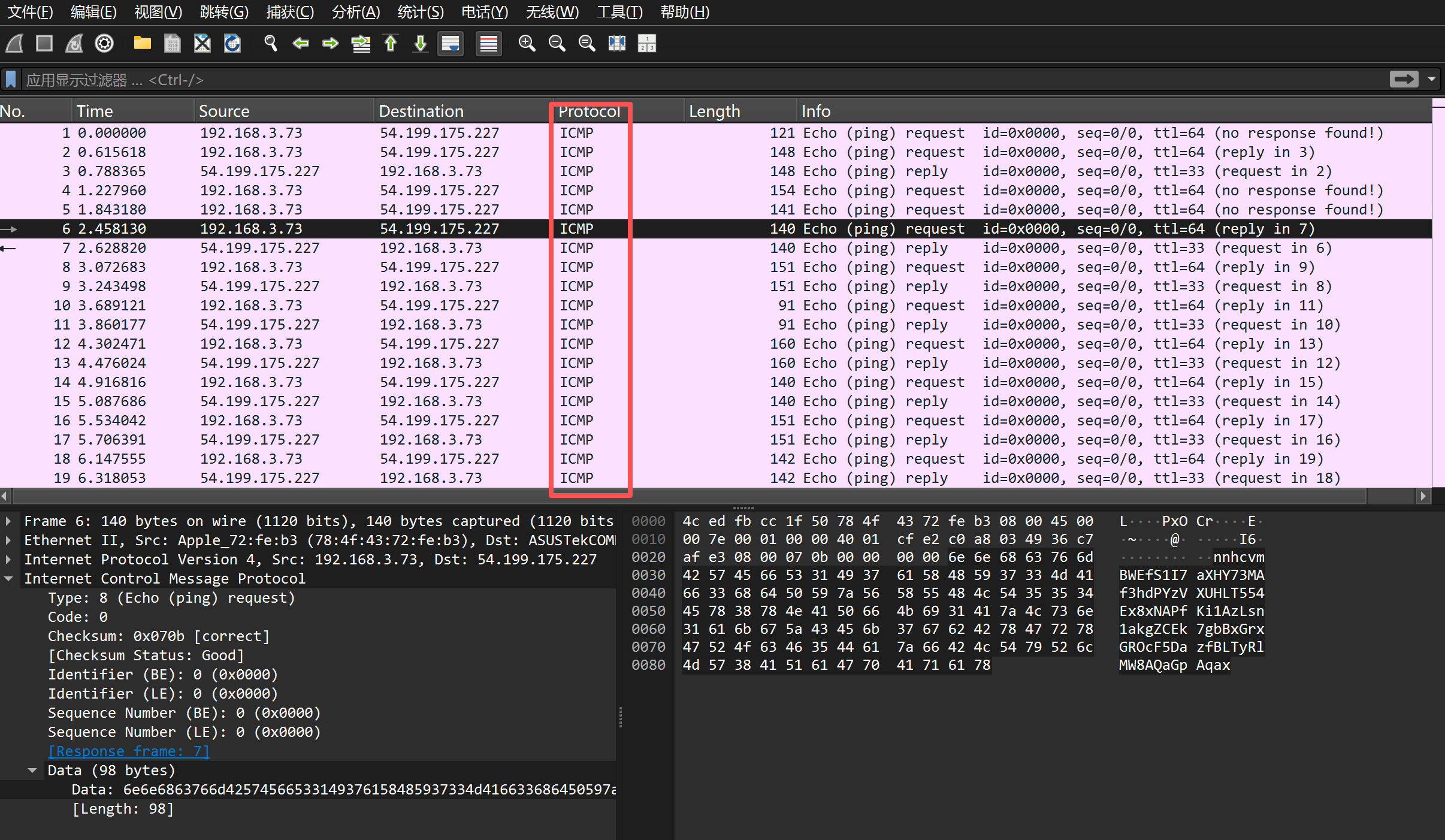Image resolution: width=1445 pixels, height=840 pixels.
Task: Jump to the last packet
Action: pos(419,43)
